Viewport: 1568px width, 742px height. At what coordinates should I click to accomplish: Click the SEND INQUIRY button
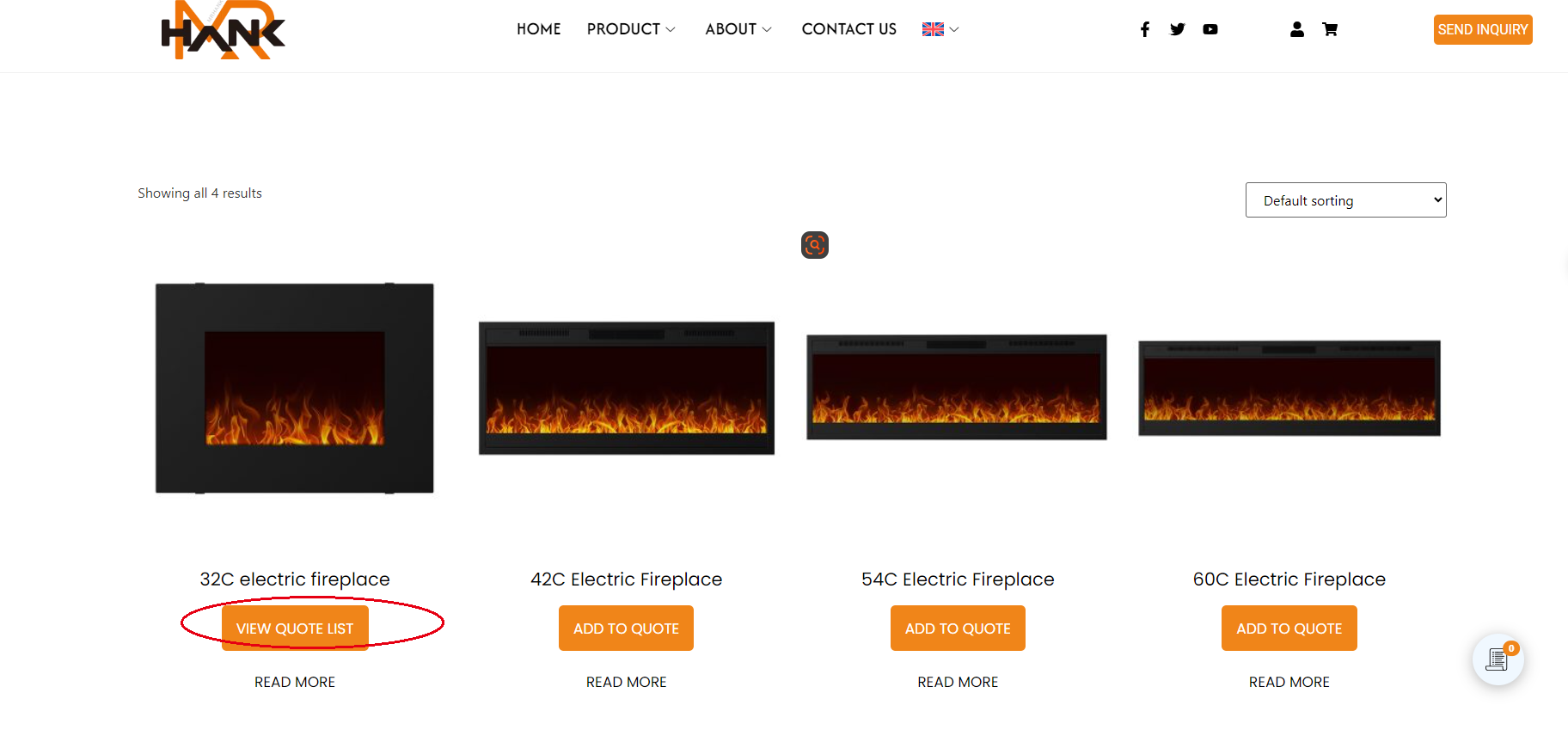click(1482, 29)
